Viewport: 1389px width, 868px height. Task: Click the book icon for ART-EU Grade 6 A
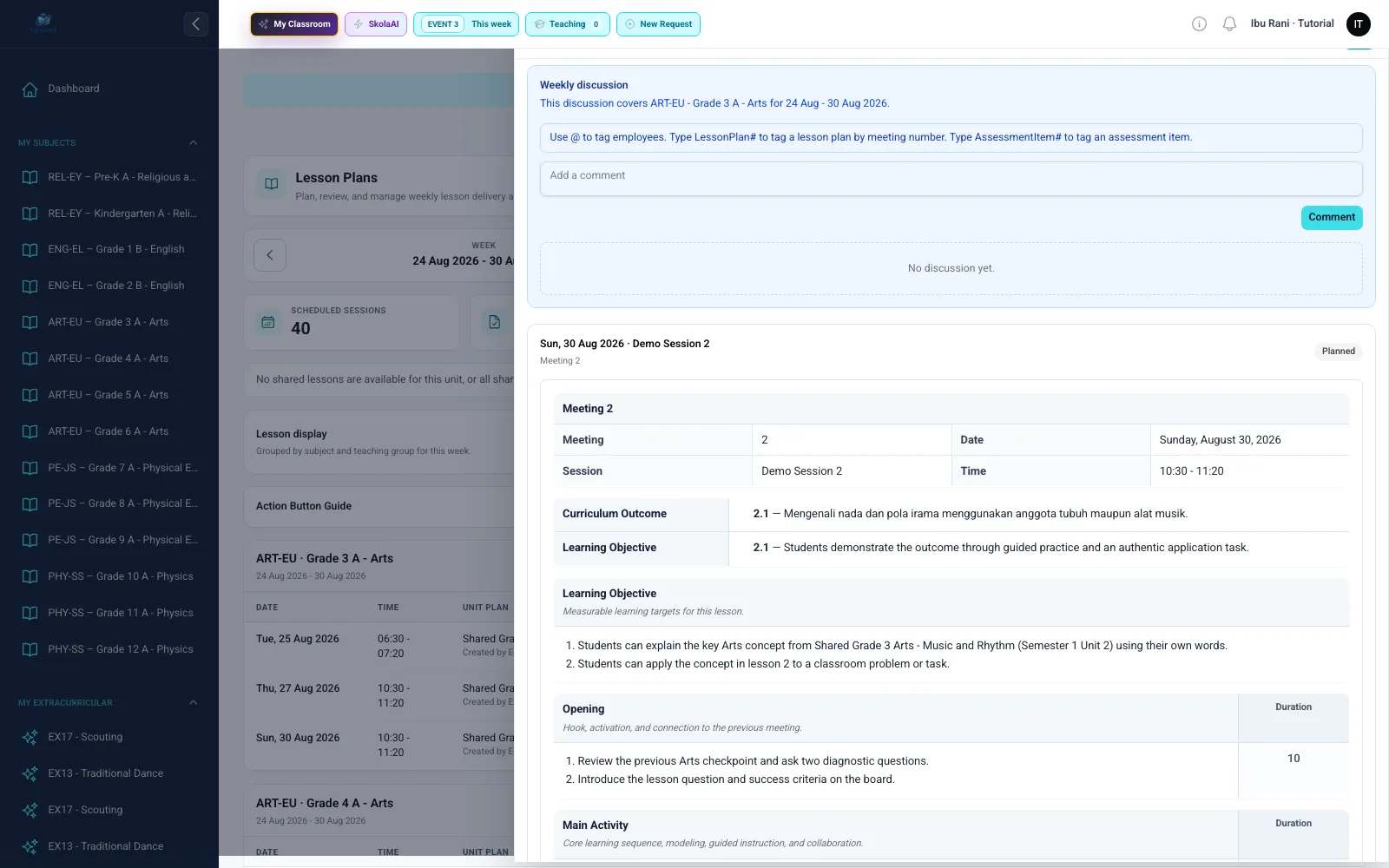point(30,431)
